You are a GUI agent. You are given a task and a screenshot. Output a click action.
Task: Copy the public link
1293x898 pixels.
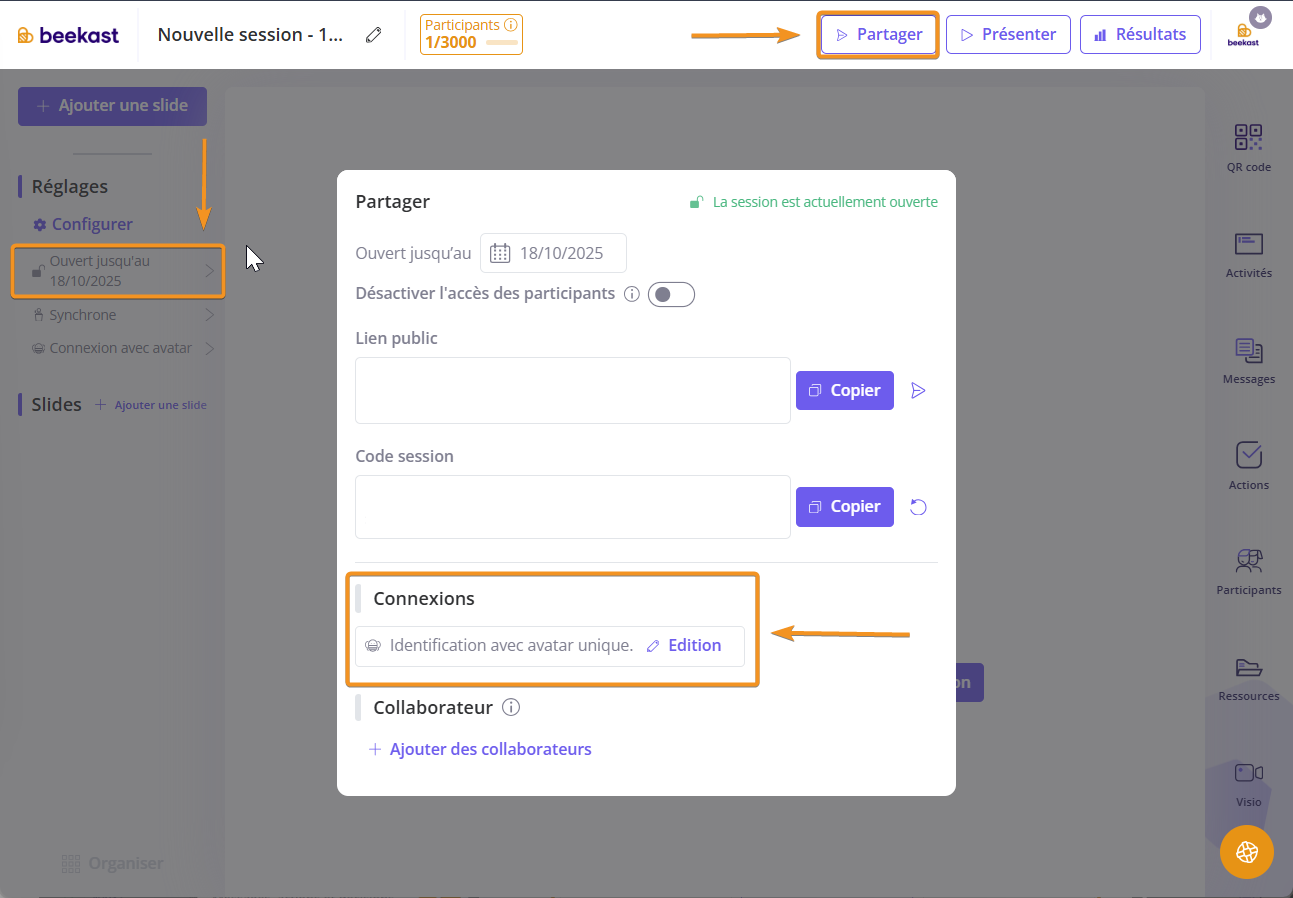pyautogui.click(x=844, y=391)
